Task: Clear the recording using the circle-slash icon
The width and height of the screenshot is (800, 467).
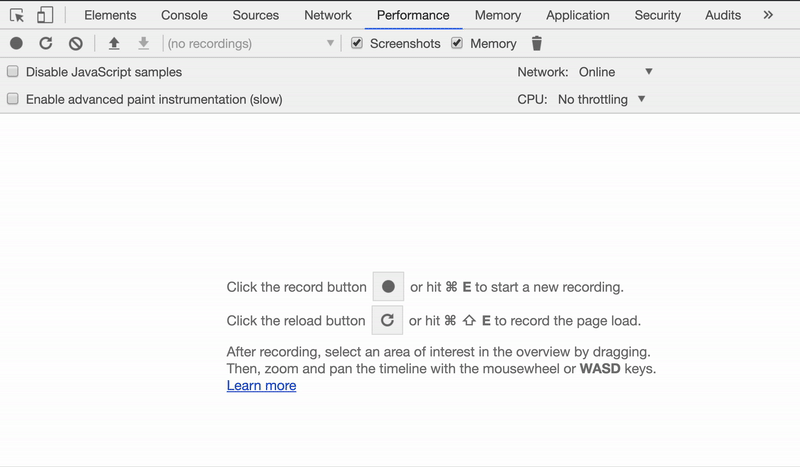Action: coord(76,43)
